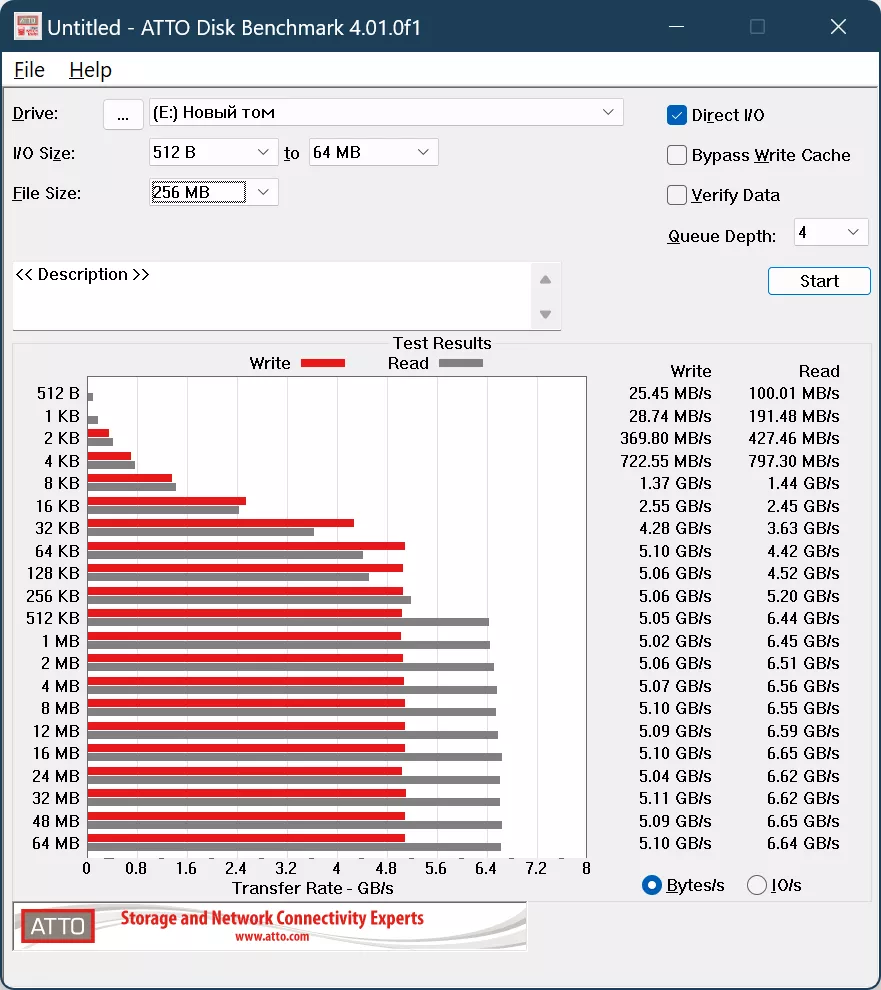Click the 512 B write value 25.45 MB/s
This screenshot has width=881, height=990.
(x=670, y=393)
